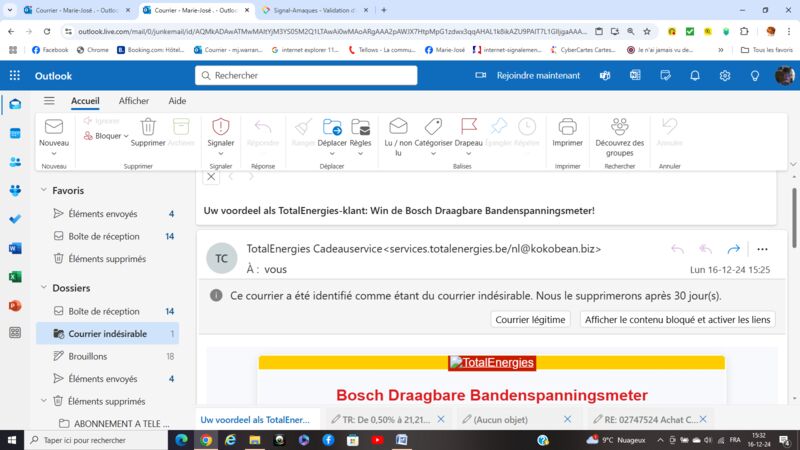This screenshot has width=800, height=450.
Task: Open the Déplacer move-to icon
Action: 332,127
